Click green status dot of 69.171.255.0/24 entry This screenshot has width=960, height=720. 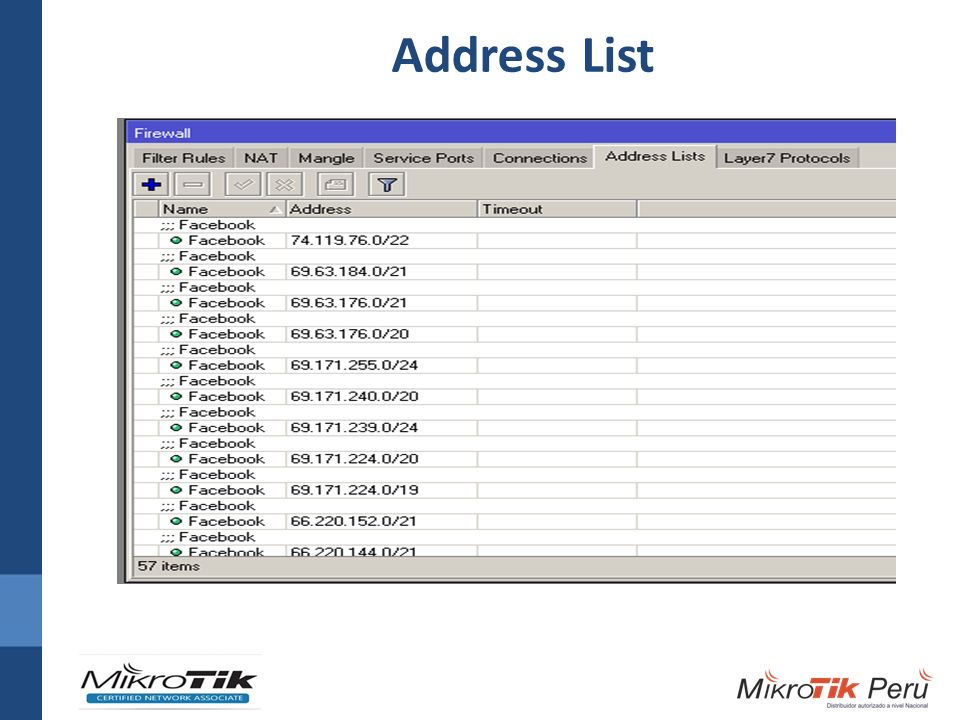pyautogui.click(x=176, y=366)
